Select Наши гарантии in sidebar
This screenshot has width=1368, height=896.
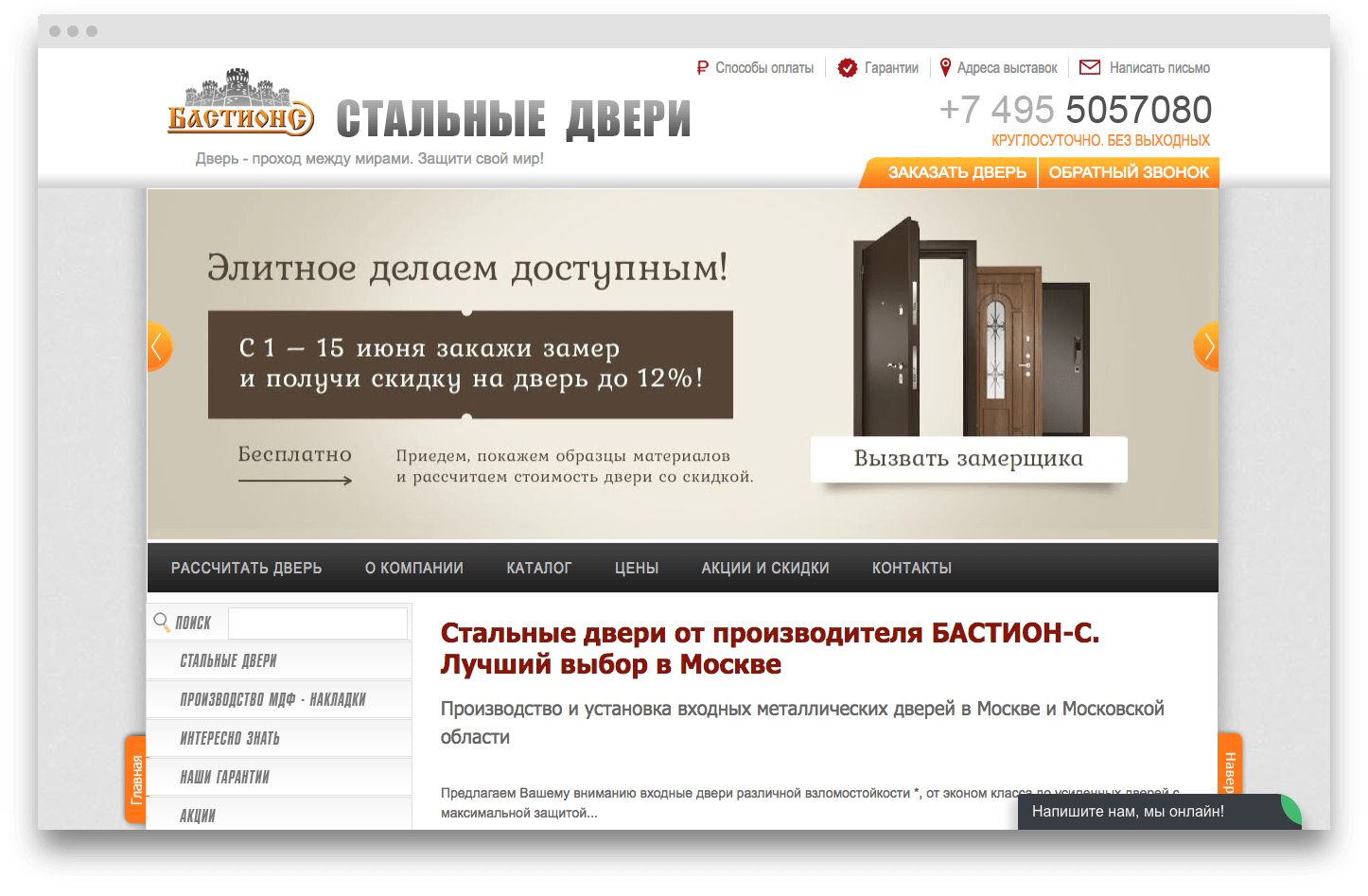point(279,777)
